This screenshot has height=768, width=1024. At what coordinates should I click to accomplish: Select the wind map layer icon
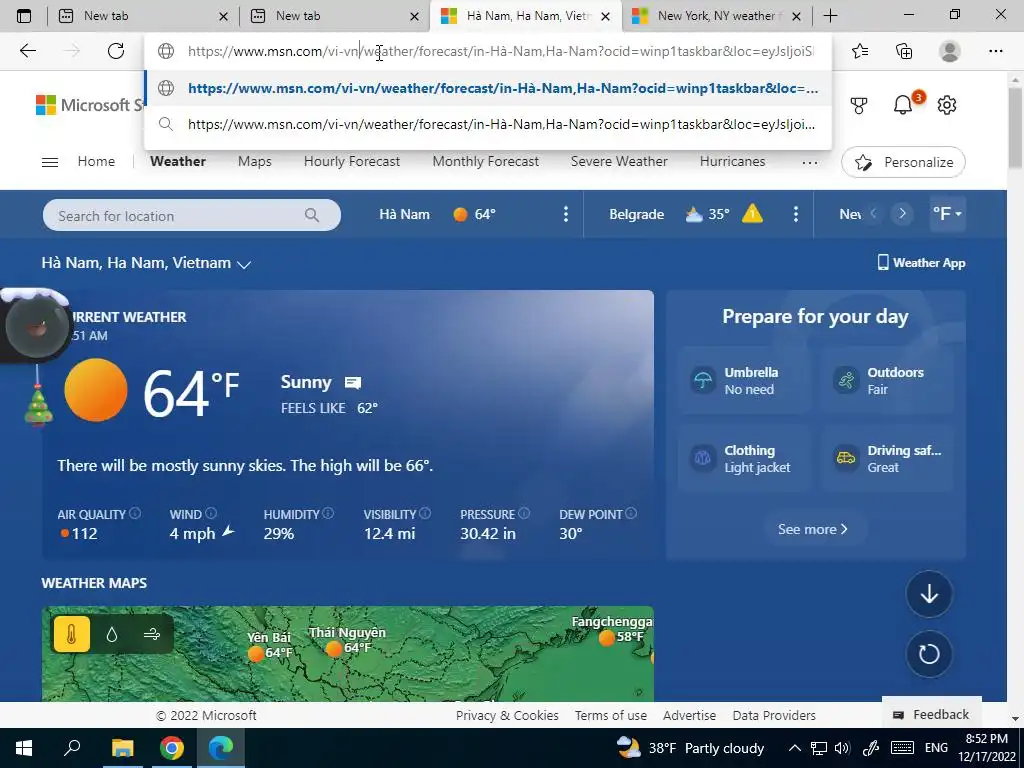[x=152, y=634]
